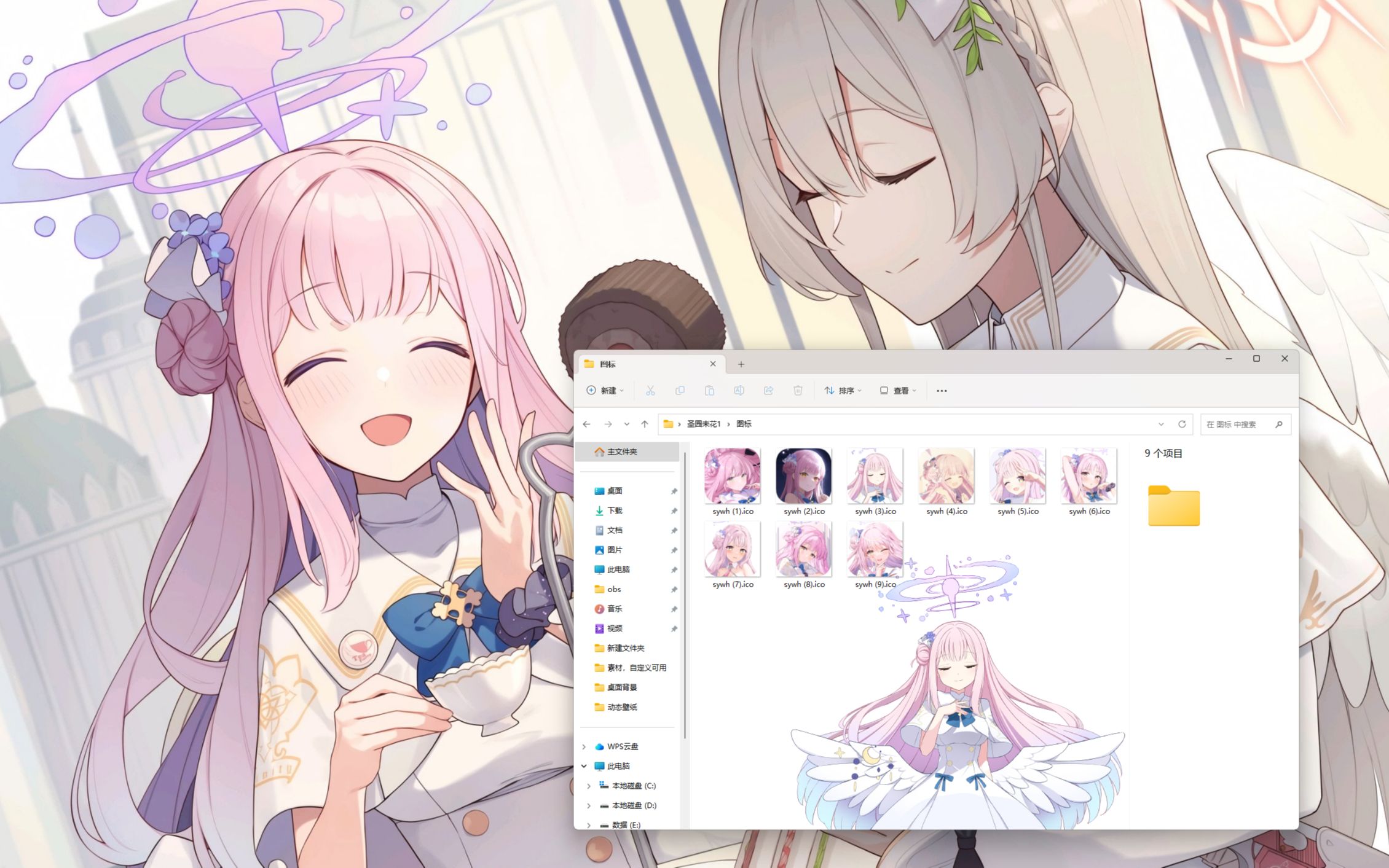Click the folder icon in details pane

point(1174,506)
